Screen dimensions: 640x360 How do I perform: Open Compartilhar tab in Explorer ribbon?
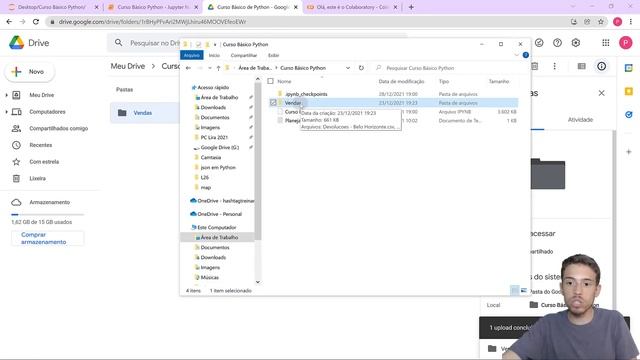(x=244, y=55)
